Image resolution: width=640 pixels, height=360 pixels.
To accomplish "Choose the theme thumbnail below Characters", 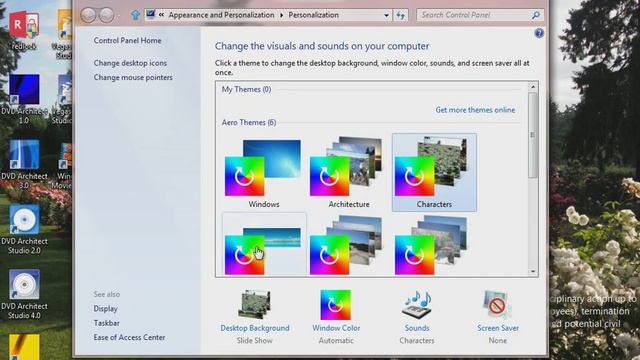I will 434,245.
